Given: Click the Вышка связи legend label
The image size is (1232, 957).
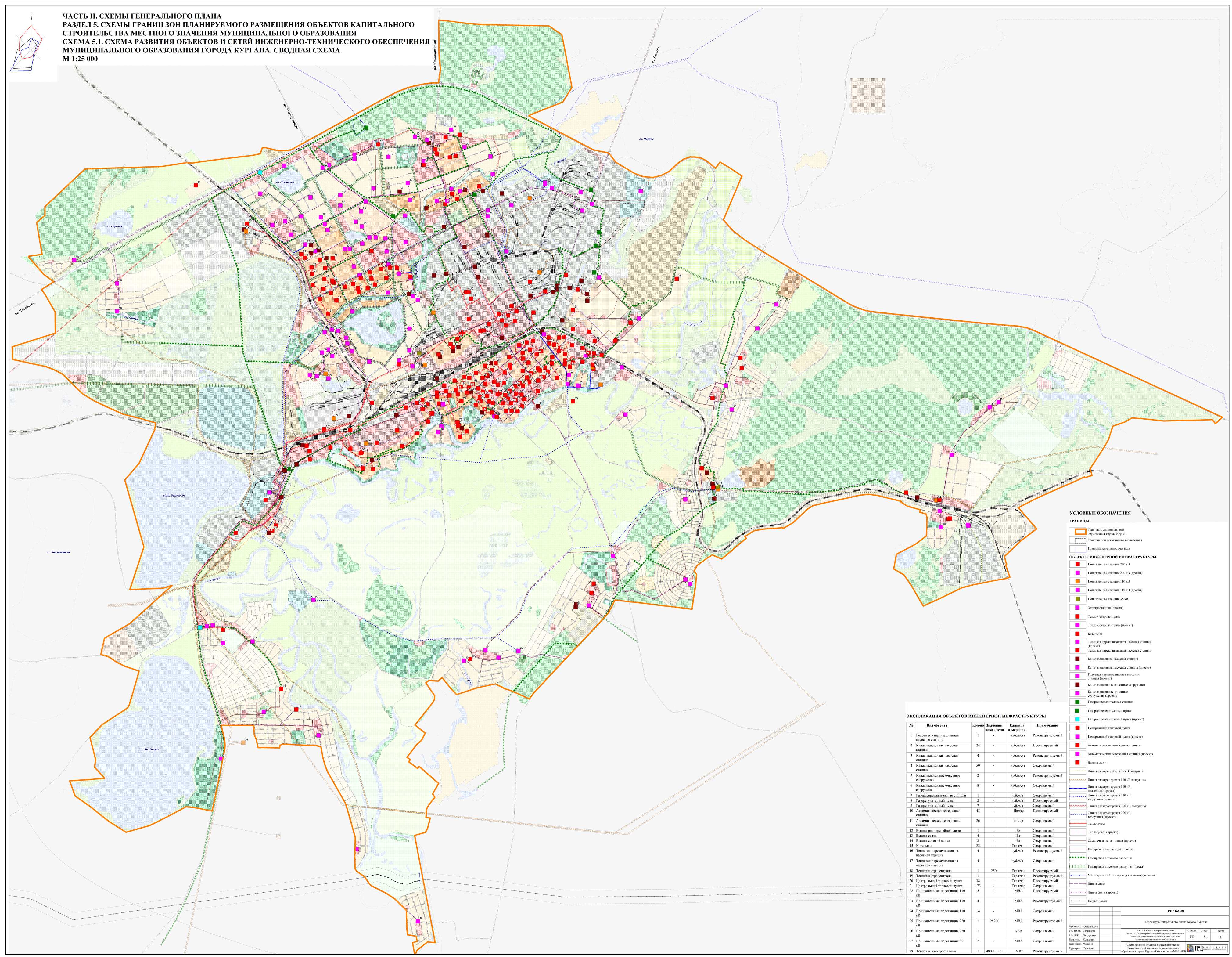Looking at the screenshot, I should tap(1097, 762).
